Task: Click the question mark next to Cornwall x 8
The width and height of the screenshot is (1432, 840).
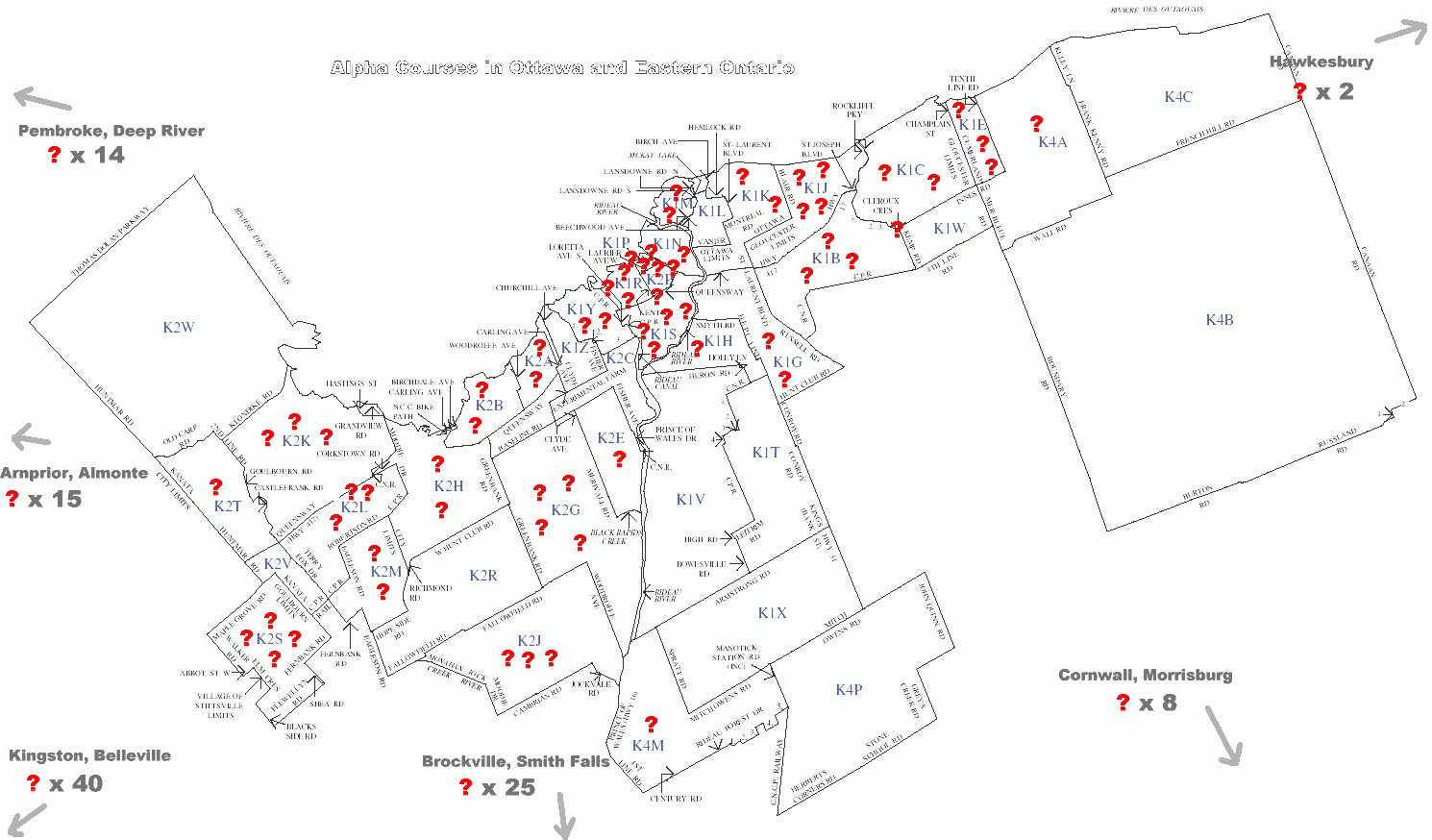Action: [1123, 702]
